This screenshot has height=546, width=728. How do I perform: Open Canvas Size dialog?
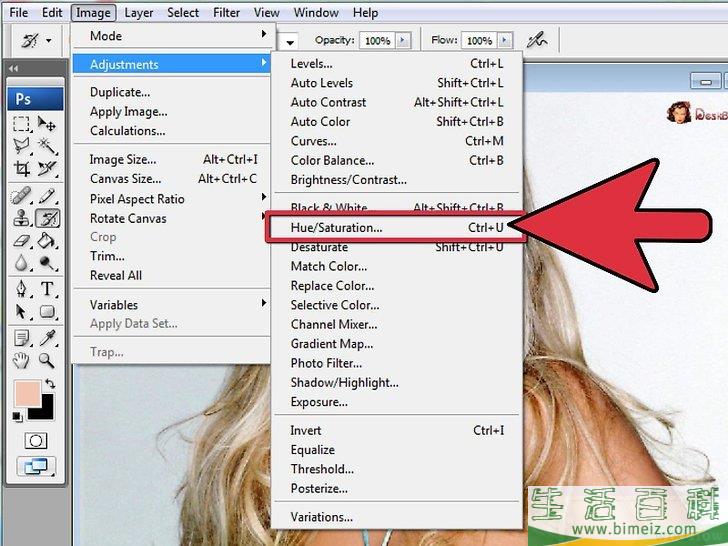point(172,179)
